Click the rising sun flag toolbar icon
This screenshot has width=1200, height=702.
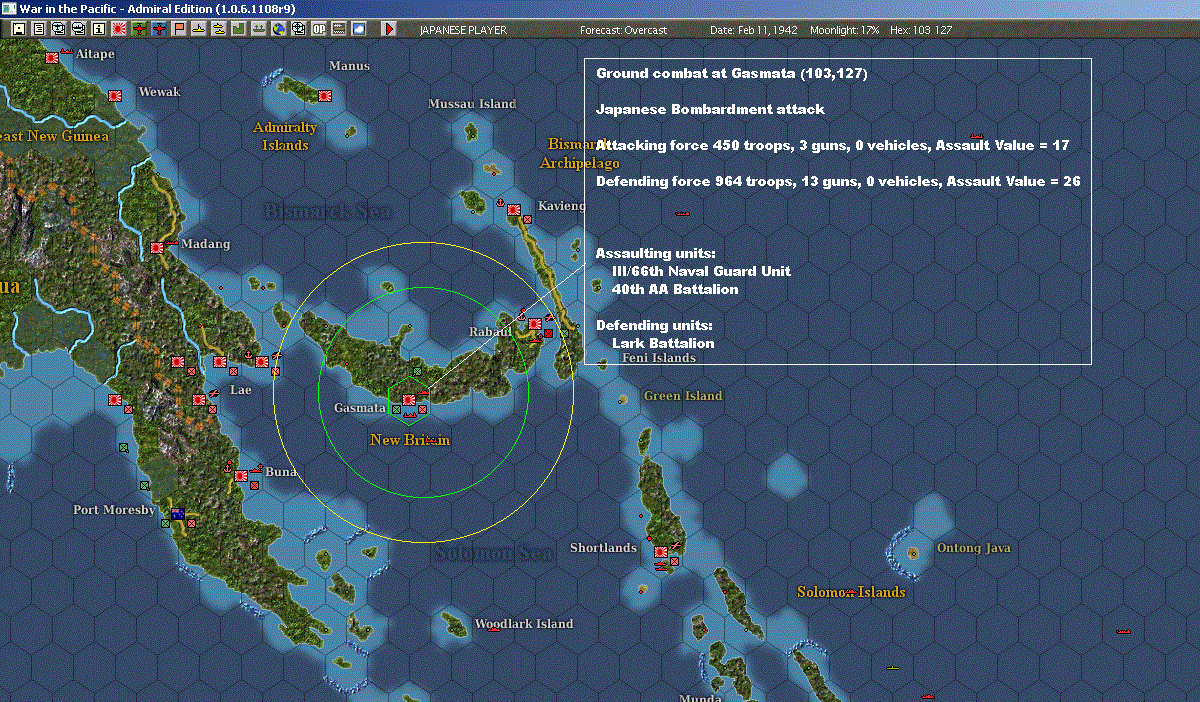[x=119, y=29]
